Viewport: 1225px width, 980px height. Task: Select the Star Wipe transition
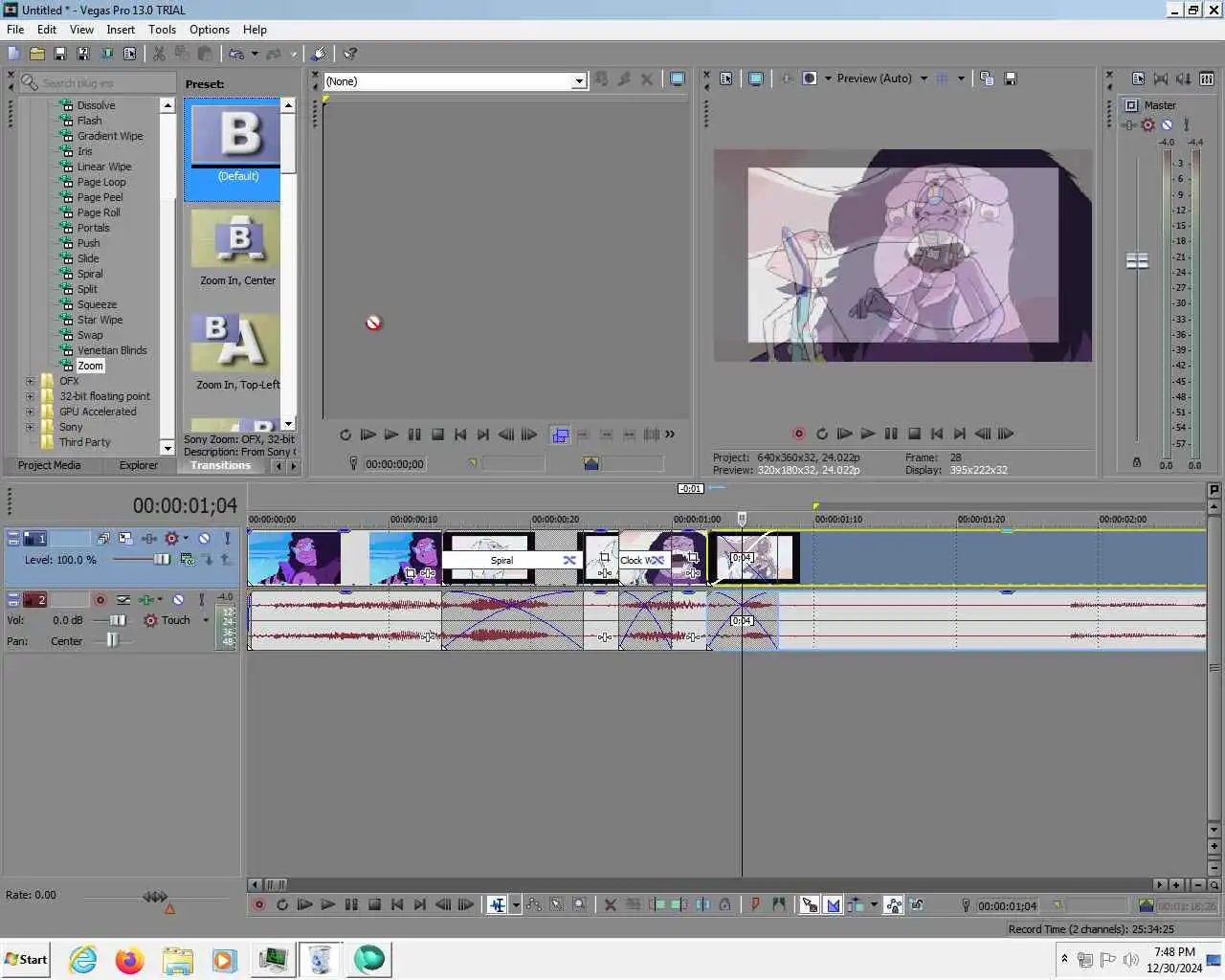(100, 320)
